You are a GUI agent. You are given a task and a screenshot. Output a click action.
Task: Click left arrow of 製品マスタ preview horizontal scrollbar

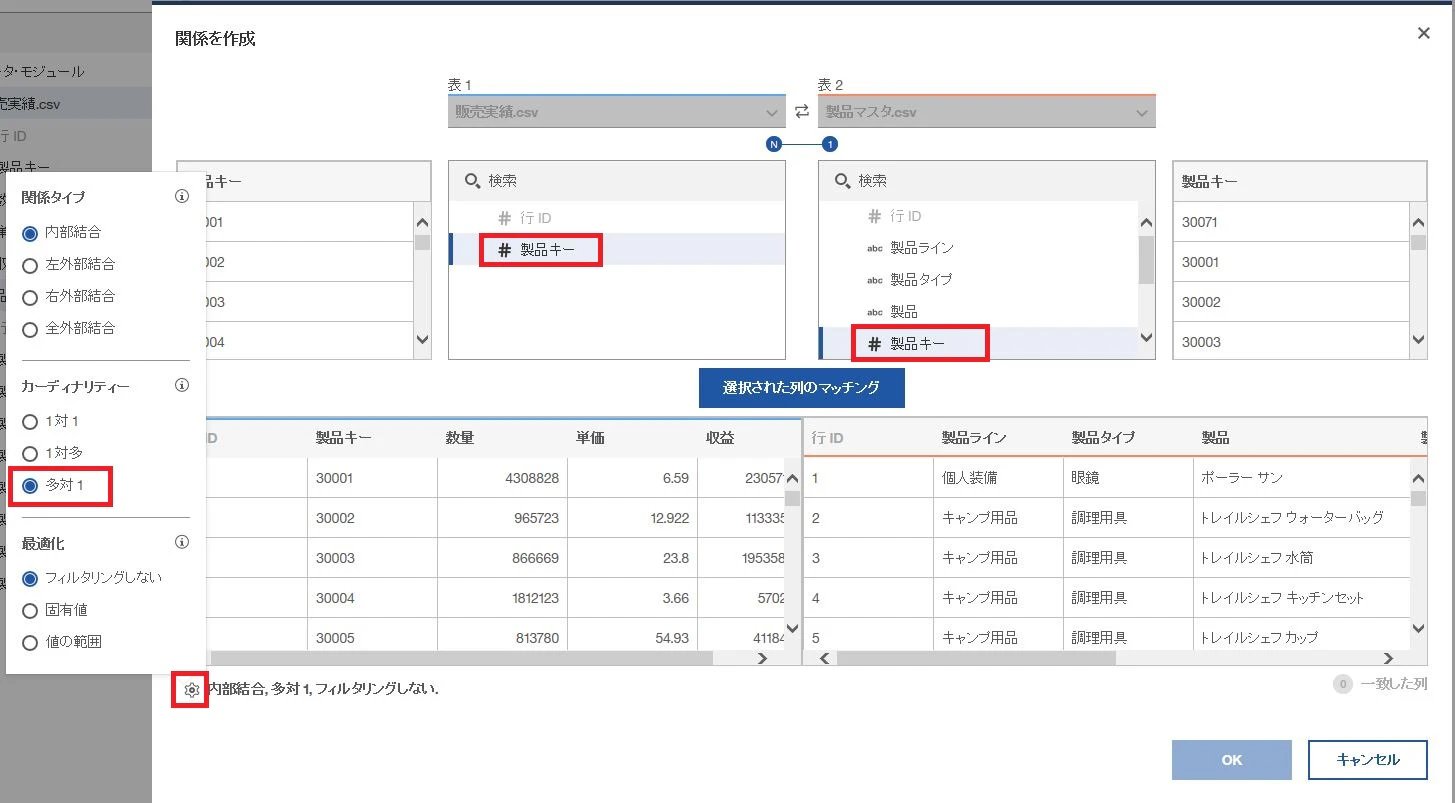(x=825, y=658)
